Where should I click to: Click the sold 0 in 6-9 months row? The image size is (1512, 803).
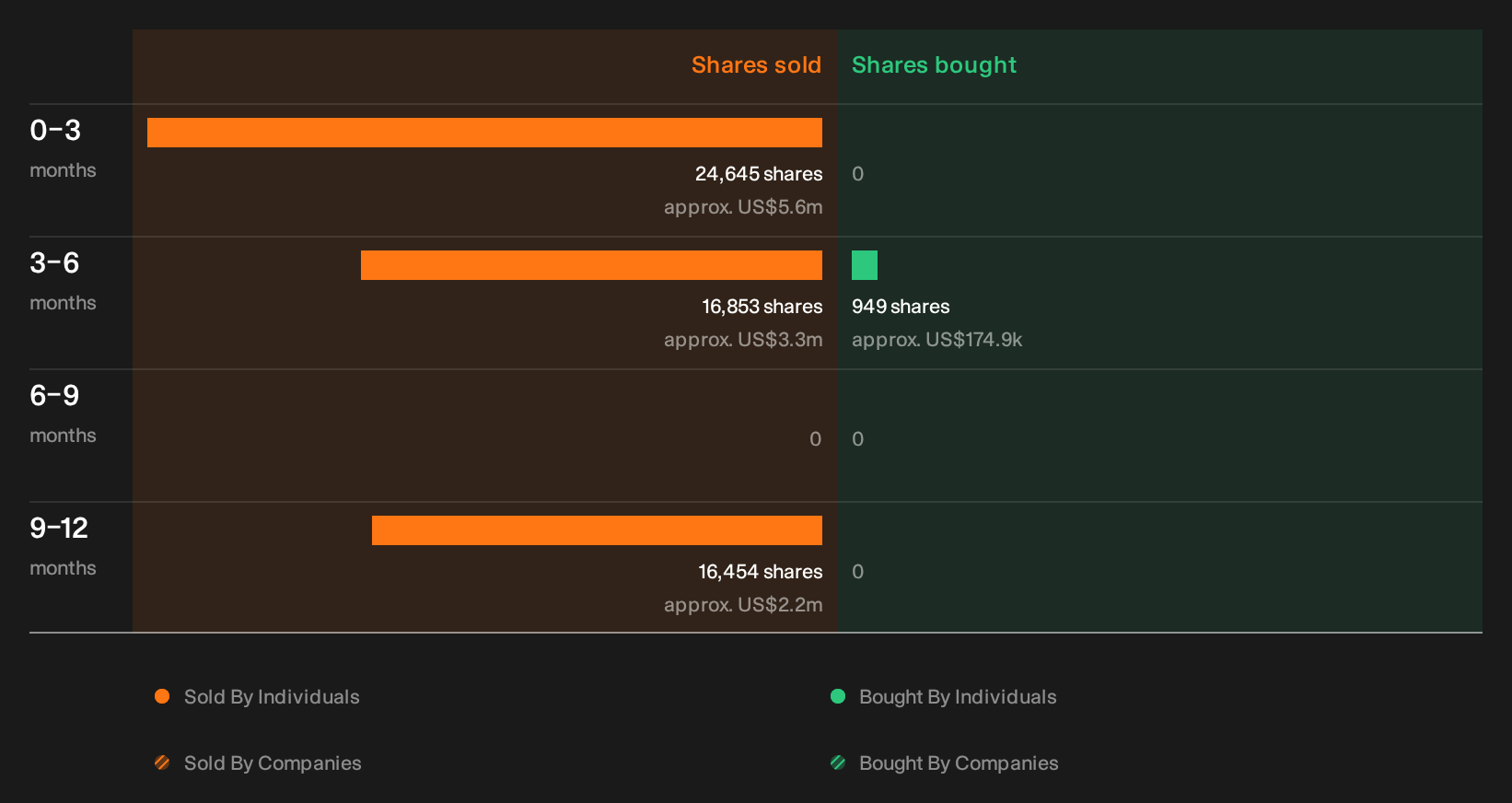coord(816,439)
